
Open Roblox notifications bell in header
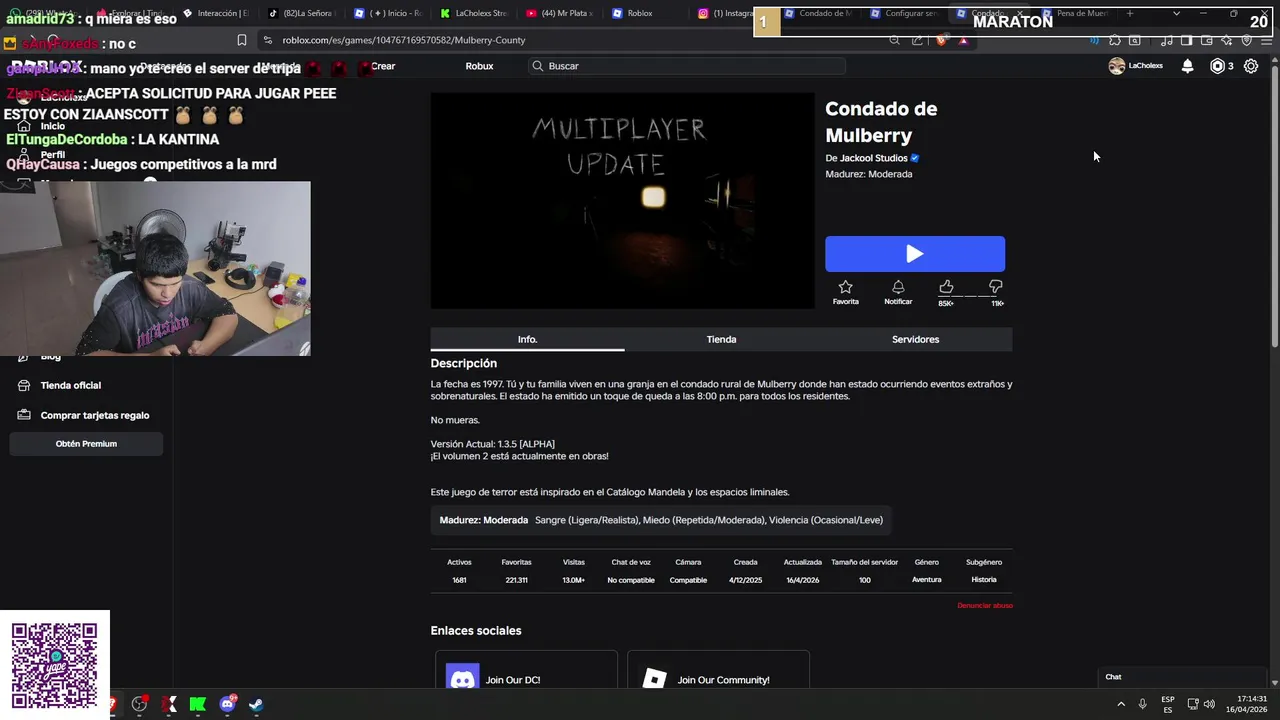(1187, 66)
